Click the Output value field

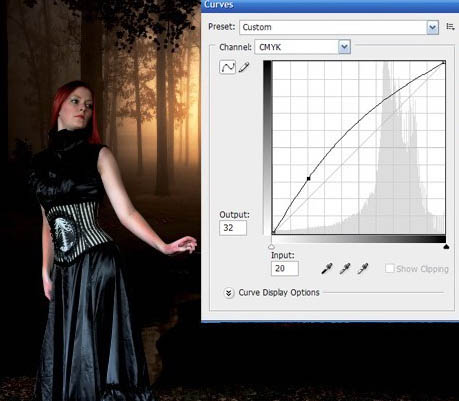(233, 228)
